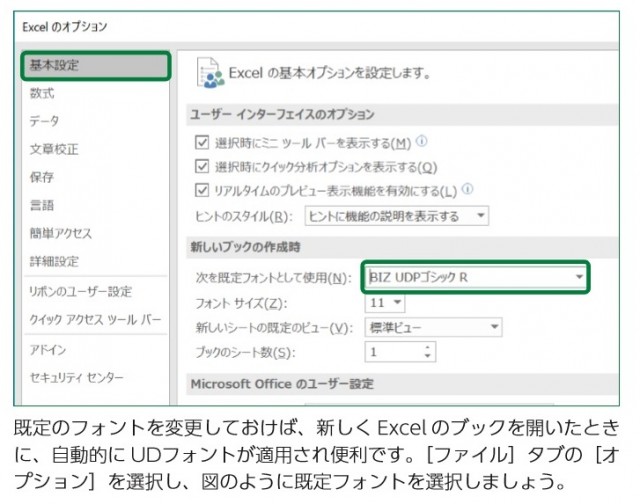640x504 pixels.
Task: Open the 数式 options category
Action: (x=42, y=93)
